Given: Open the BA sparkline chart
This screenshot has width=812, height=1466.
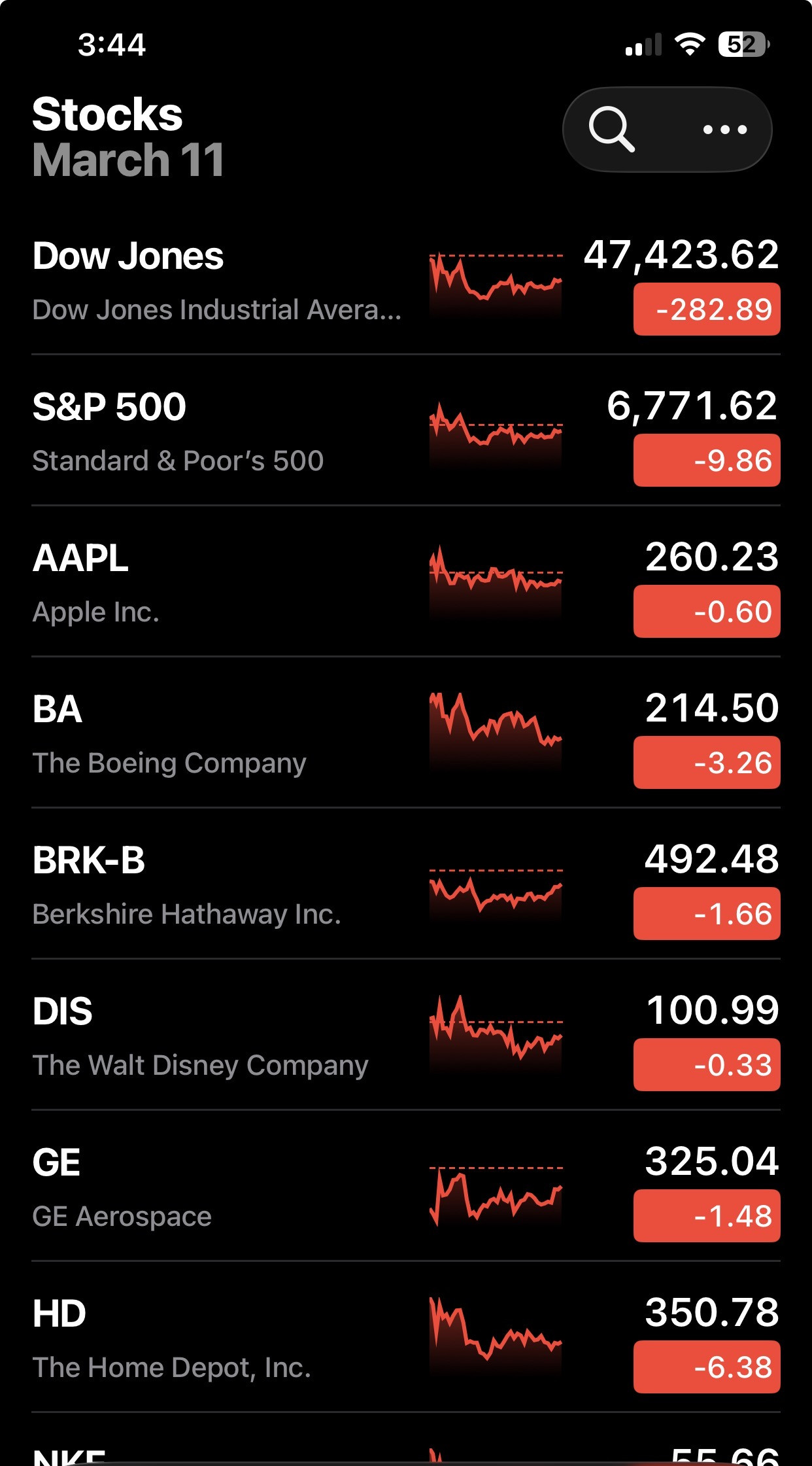Looking at the screenshot, I should point(496,726).
